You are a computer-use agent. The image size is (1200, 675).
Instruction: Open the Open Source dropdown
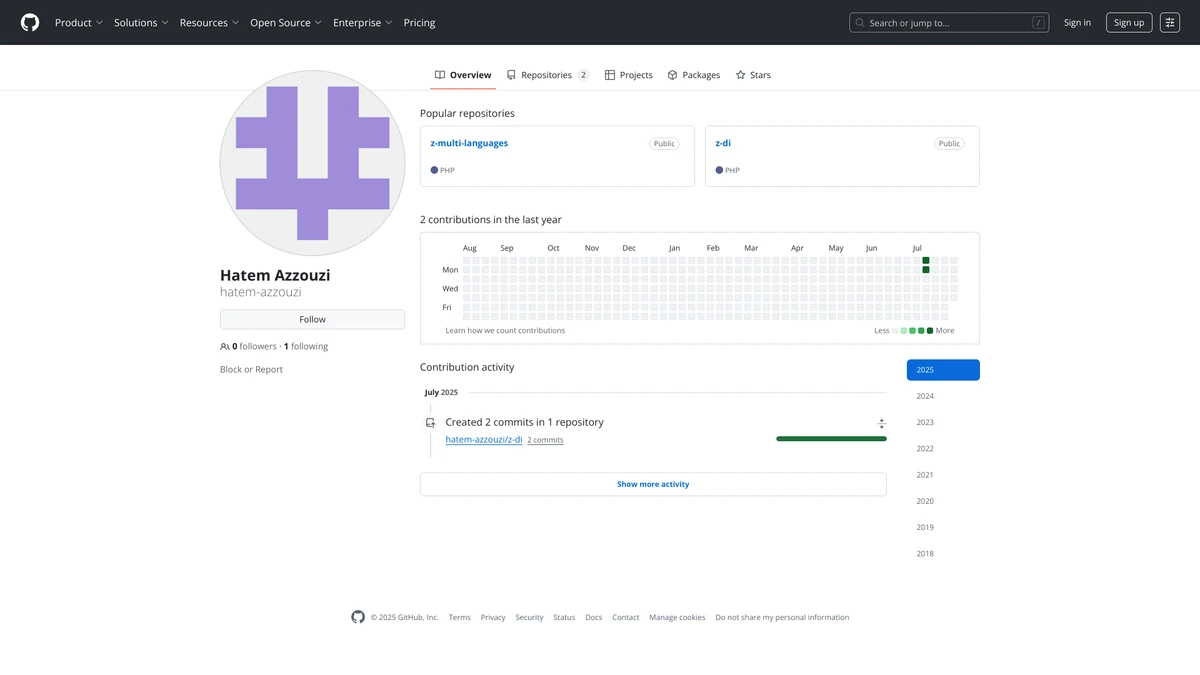pos(286,22)
